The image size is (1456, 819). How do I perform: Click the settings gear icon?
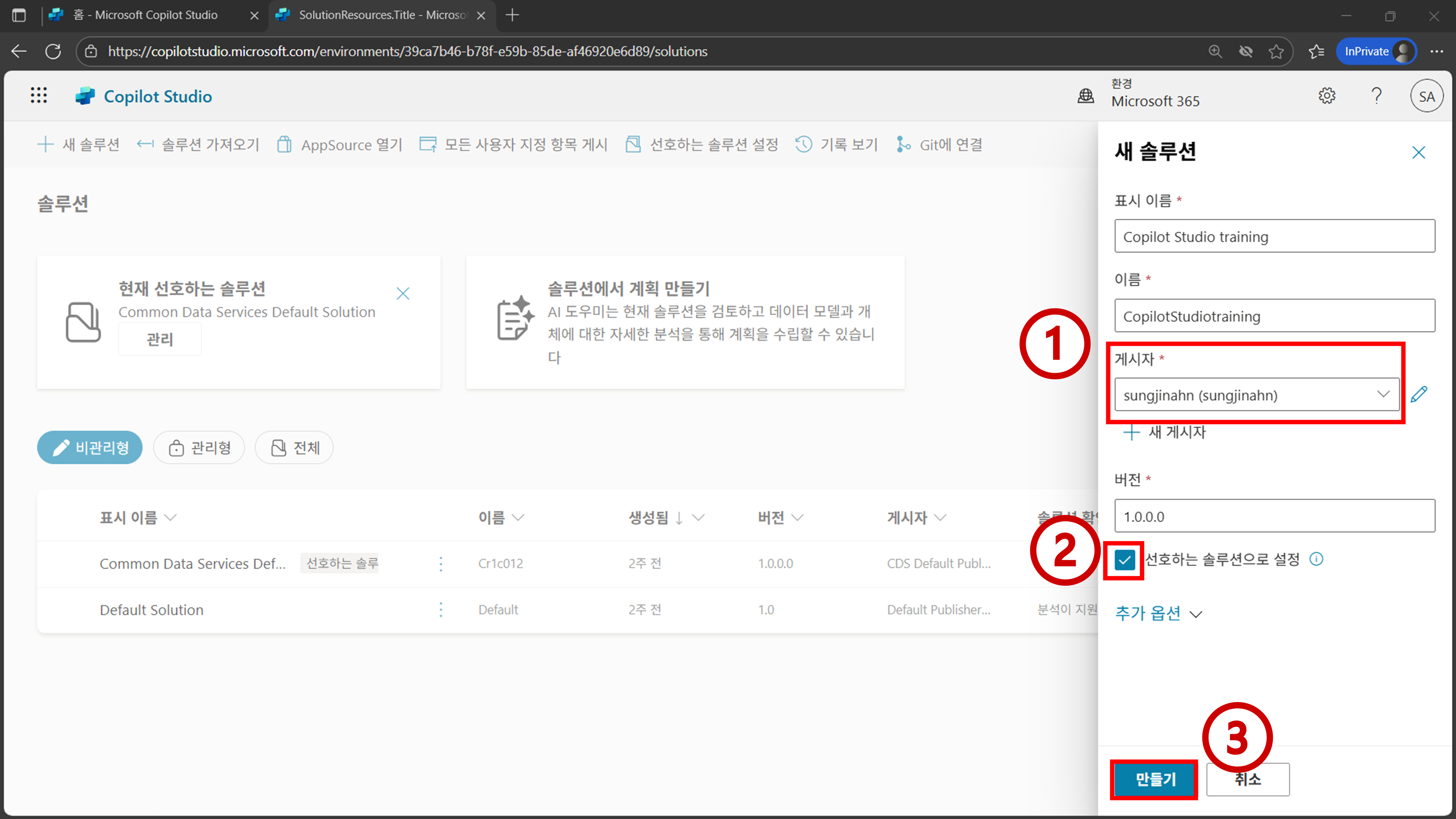click(1326, 95)
